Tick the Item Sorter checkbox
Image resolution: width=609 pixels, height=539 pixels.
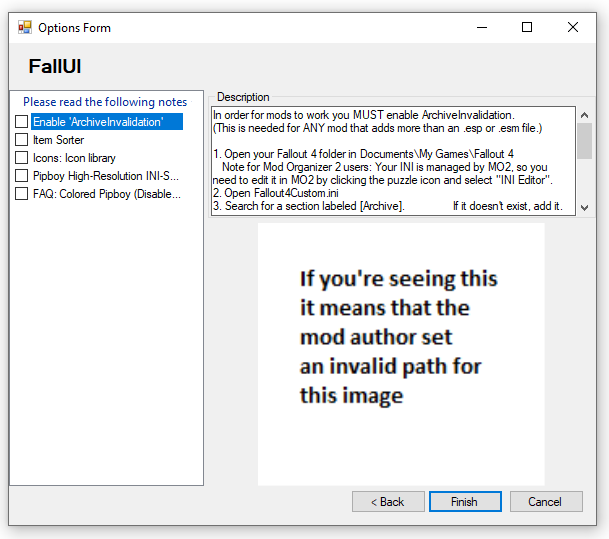pos(21,140)
